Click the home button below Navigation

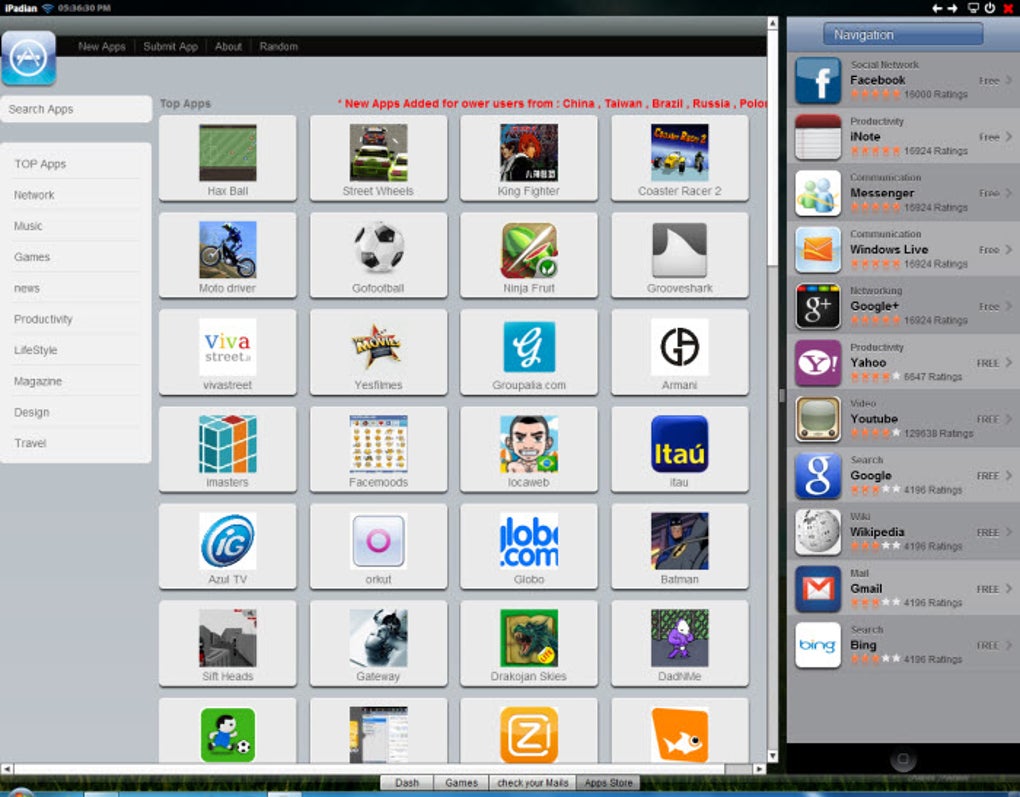(903, 759)
